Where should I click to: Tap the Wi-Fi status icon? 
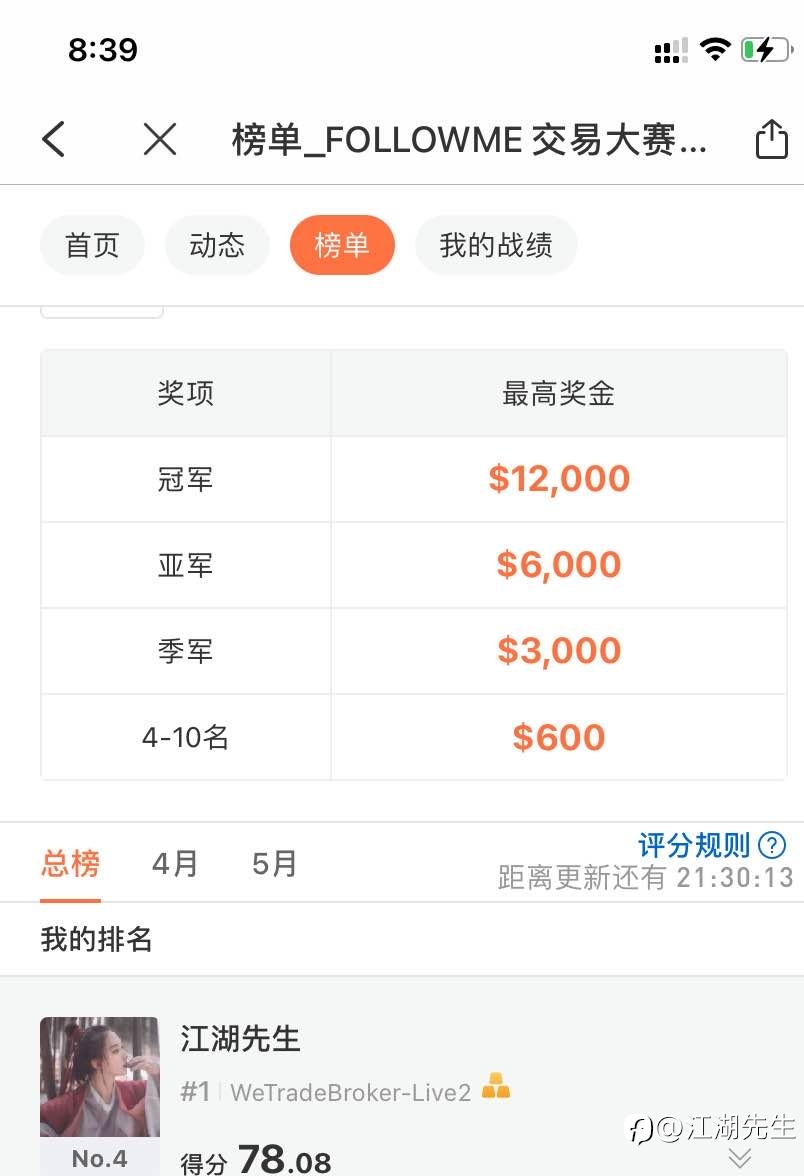coord(715,50)
